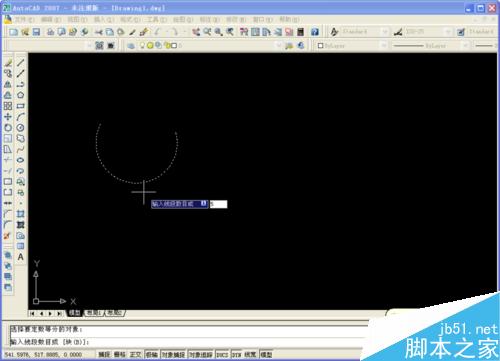Open the 格式(O) menu
This screenshot has height=361, width=500.
[130, 20]
